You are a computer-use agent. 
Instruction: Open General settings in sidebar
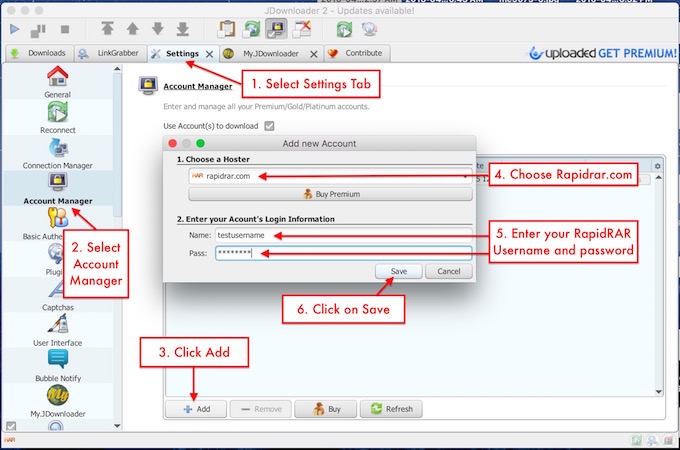click(57, 80)
